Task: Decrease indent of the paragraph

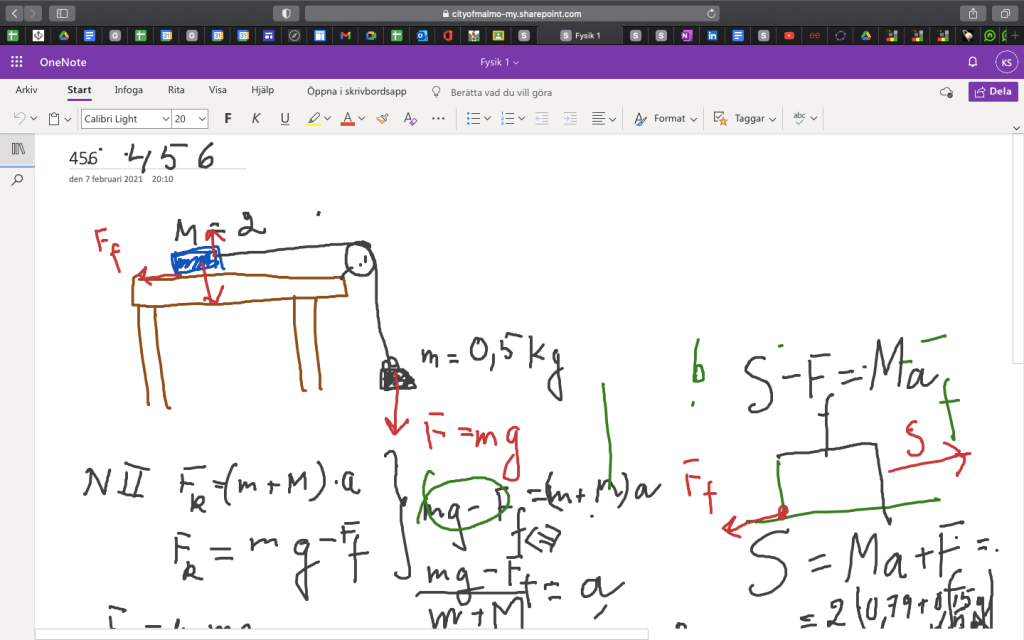Action: (542, 118)
